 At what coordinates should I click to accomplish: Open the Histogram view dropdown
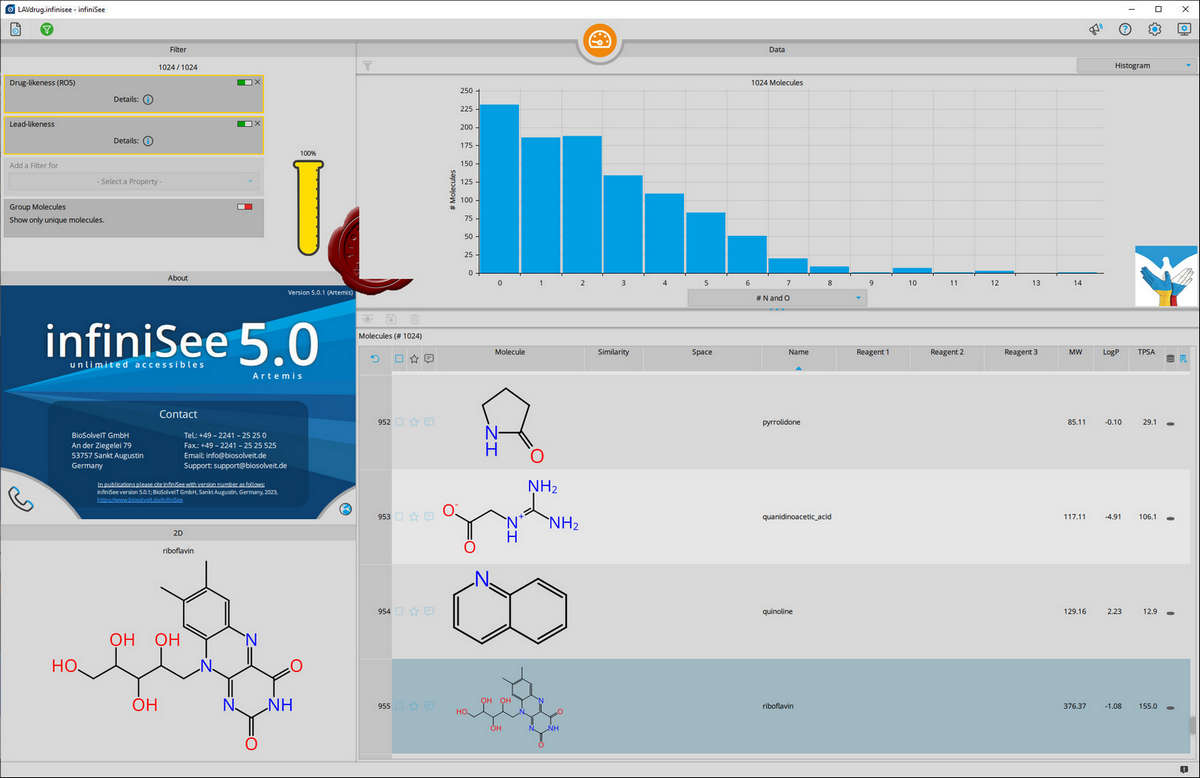[1137, 66]
